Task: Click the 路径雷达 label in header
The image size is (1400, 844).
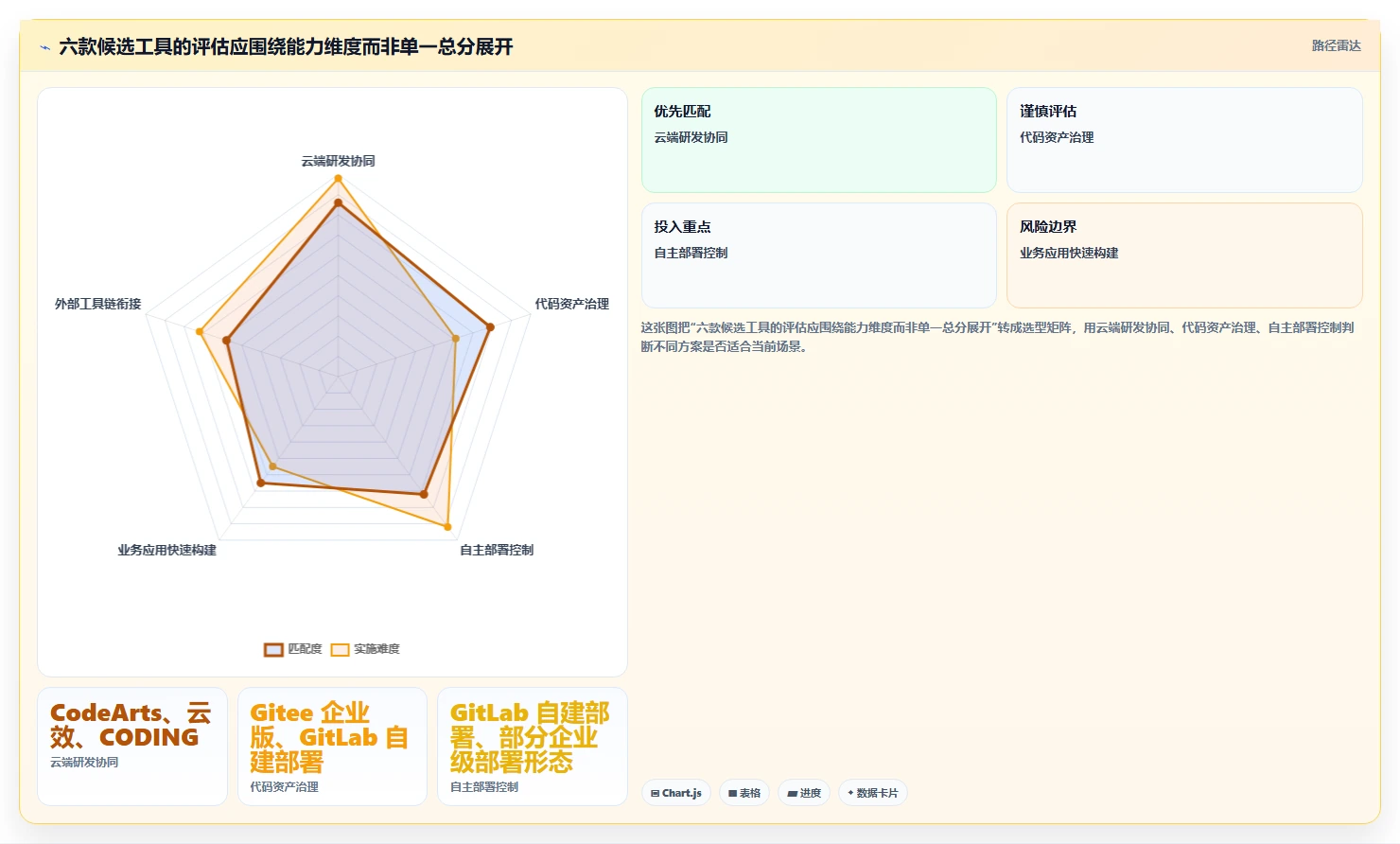Action: point(1336,45)
